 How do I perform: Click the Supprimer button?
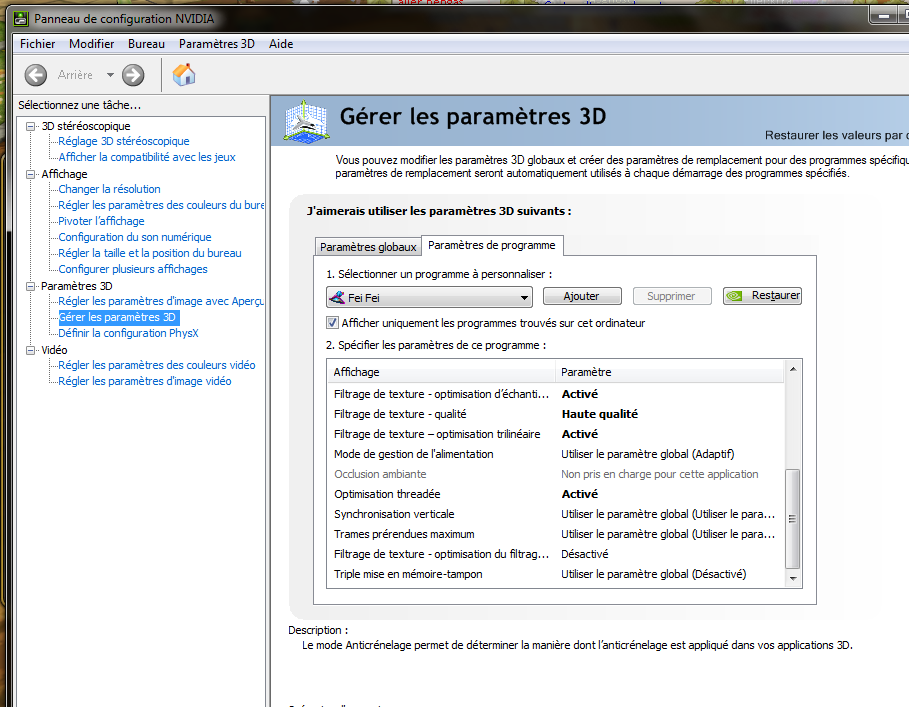tap(671, 296)
